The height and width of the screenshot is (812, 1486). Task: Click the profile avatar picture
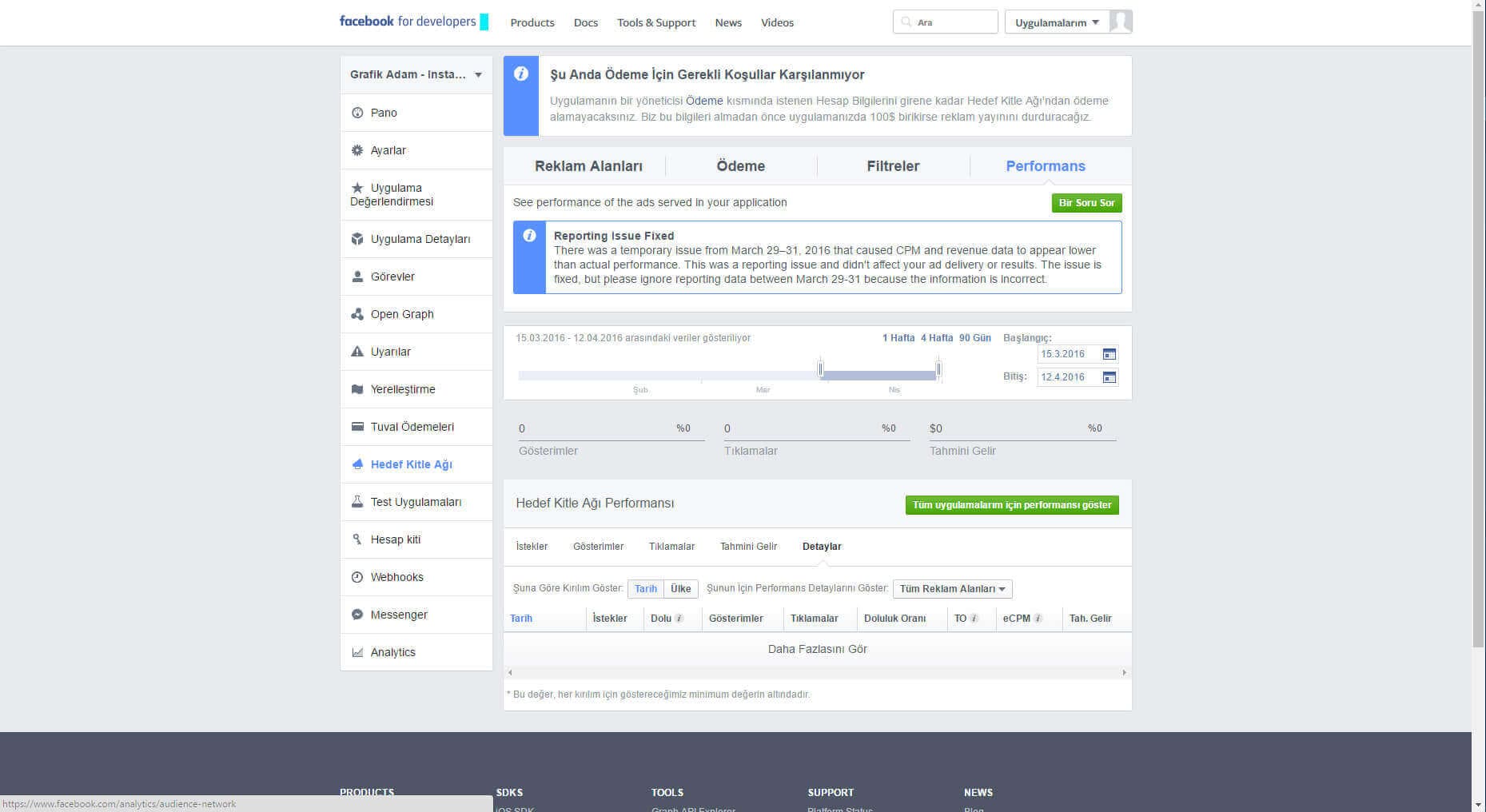coord(1121,22)
